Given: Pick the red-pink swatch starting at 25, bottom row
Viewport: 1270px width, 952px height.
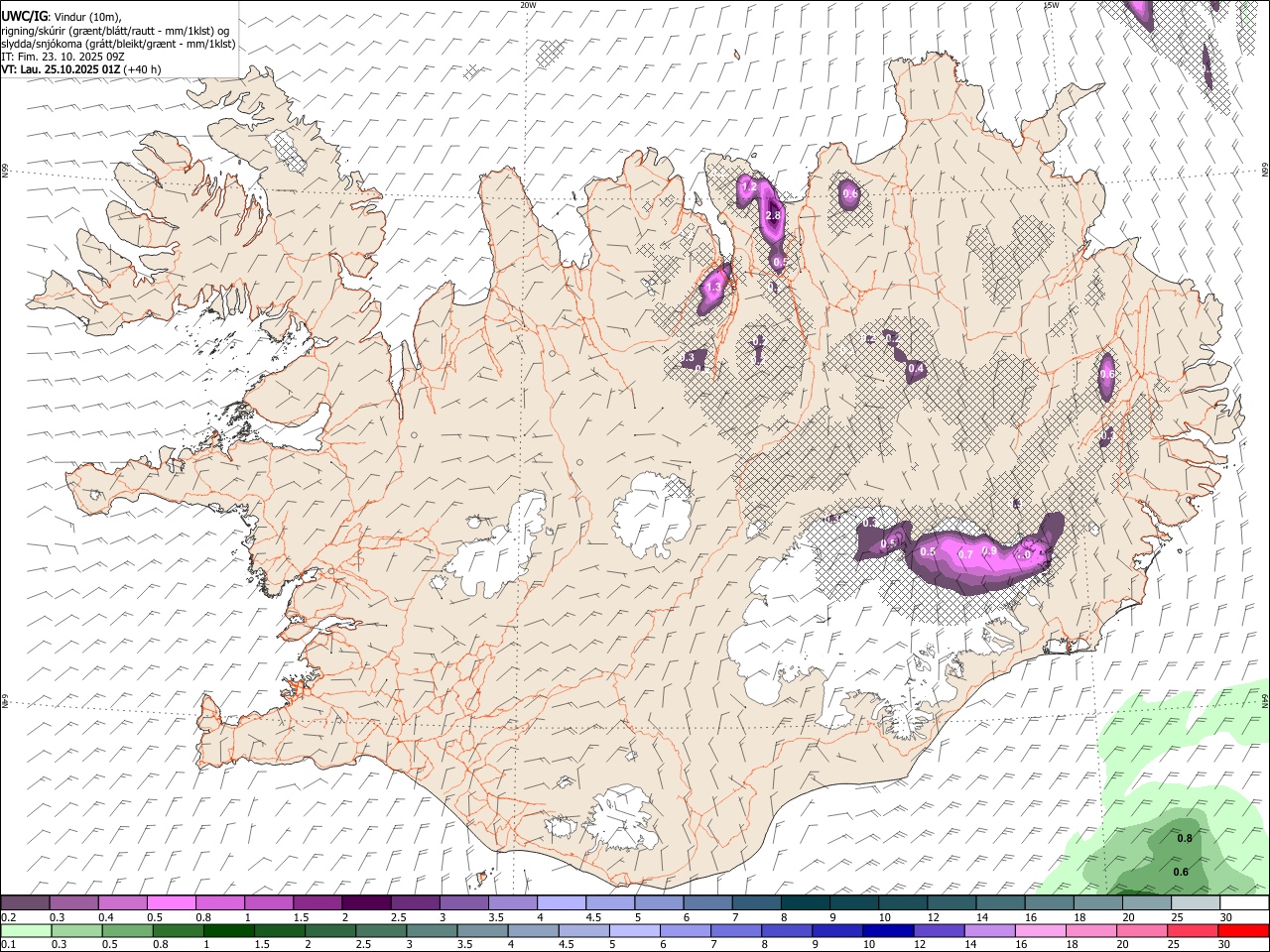Looking at the screenshot, I should point(1193,931).
